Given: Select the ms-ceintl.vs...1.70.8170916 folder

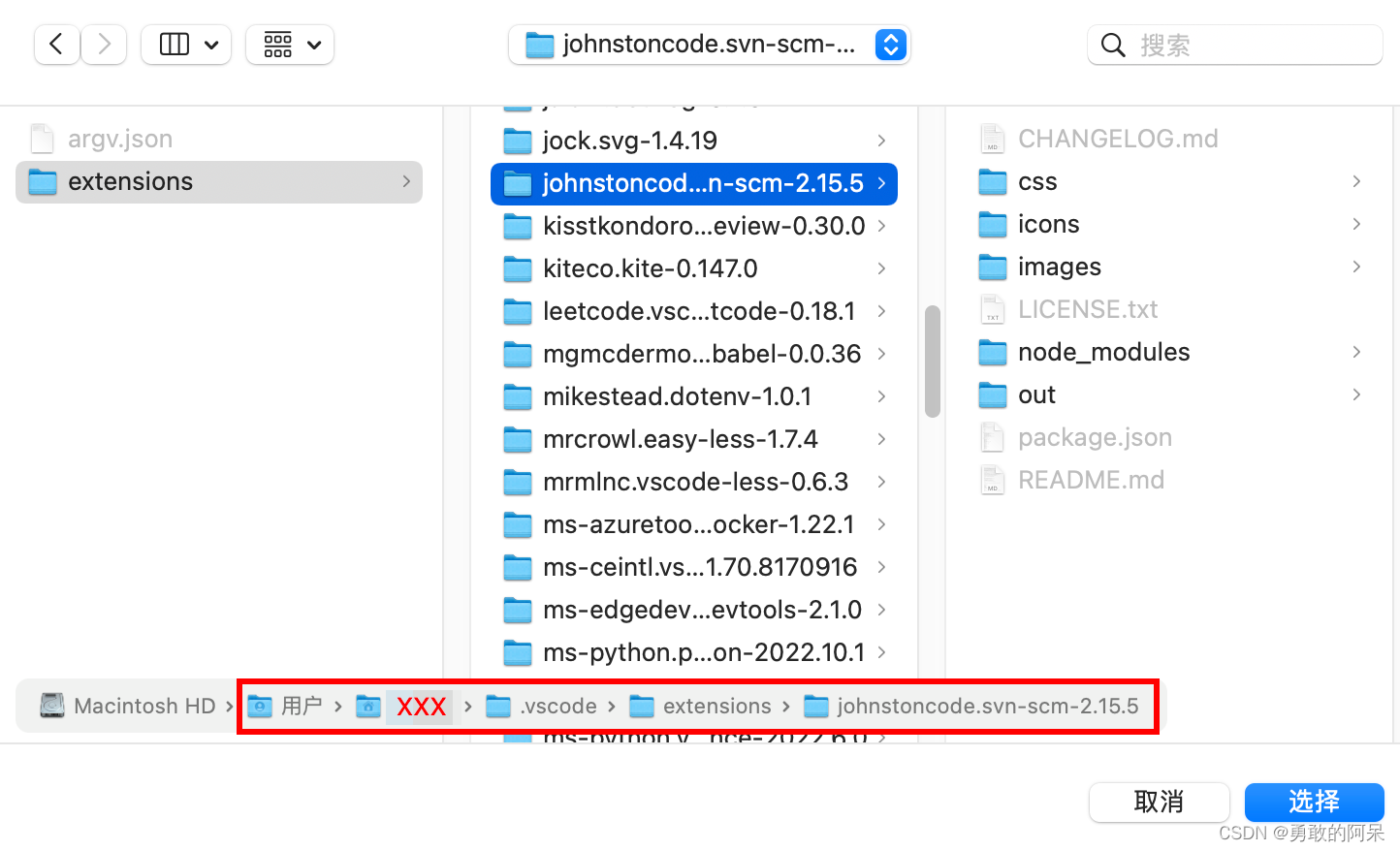Looking at the screenshot, I should click(x=694, y=567).
